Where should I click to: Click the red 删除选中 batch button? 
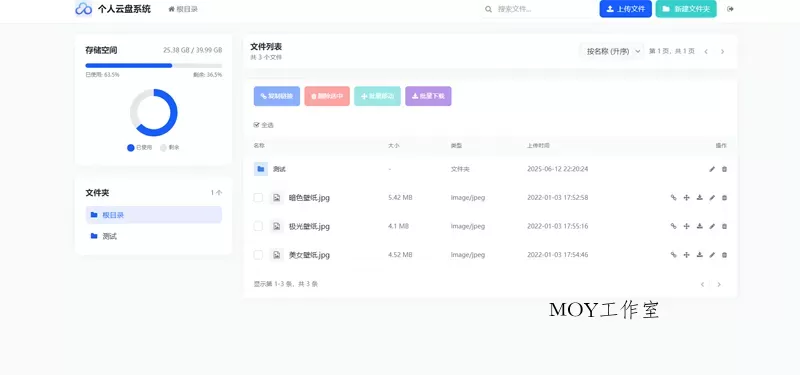coord(327,96)
